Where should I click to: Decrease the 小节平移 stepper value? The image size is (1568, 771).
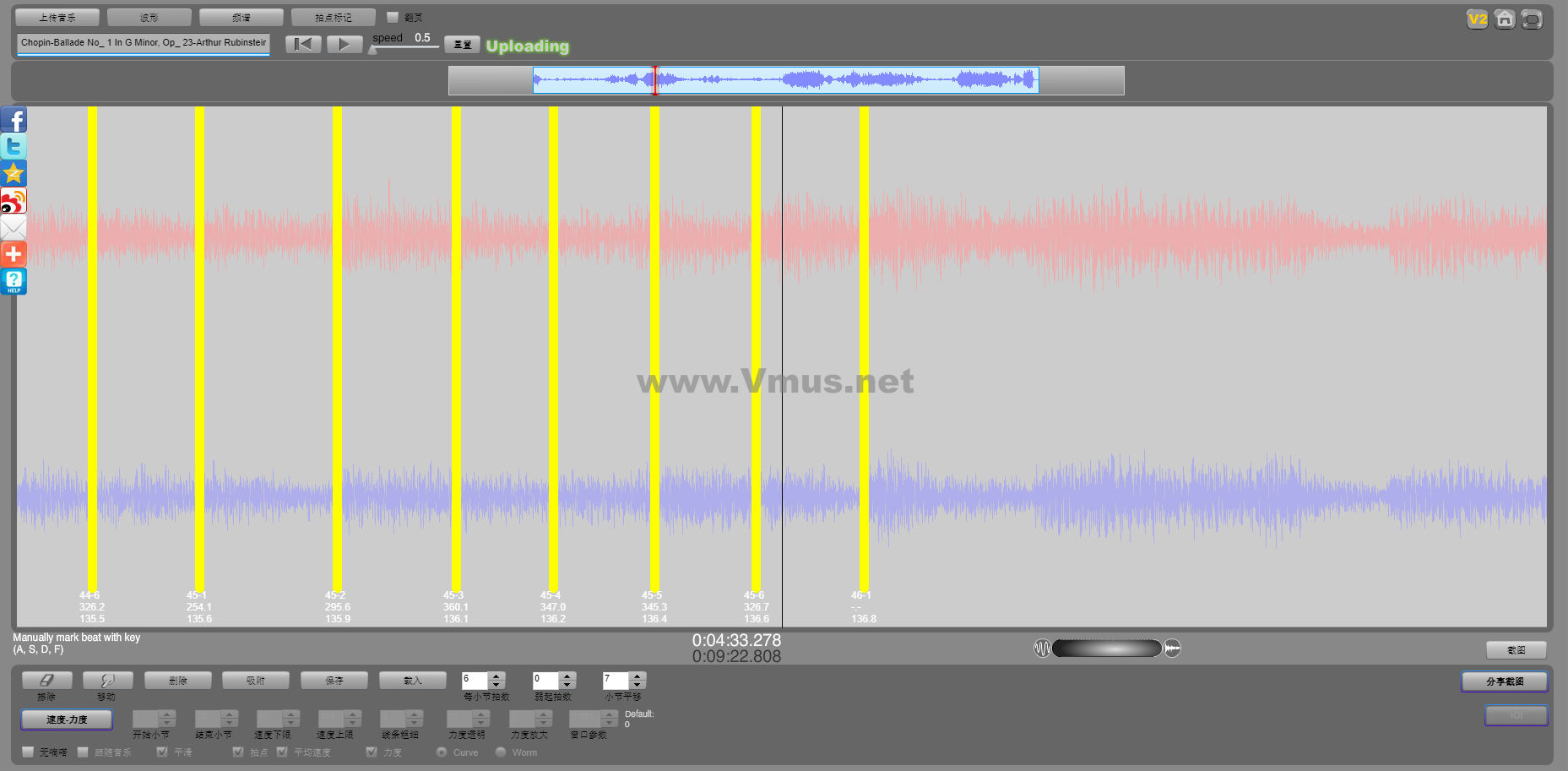coord(638,685)
